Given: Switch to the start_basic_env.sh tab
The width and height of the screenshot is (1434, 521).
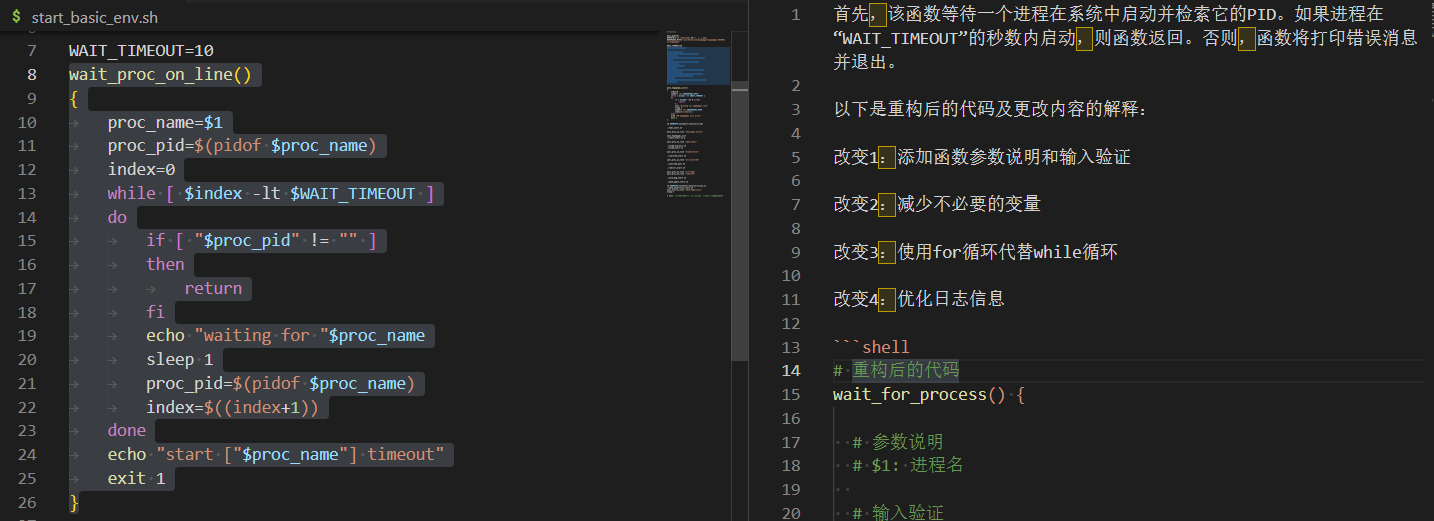Looking at the screenshot, I should pos(94,18).
